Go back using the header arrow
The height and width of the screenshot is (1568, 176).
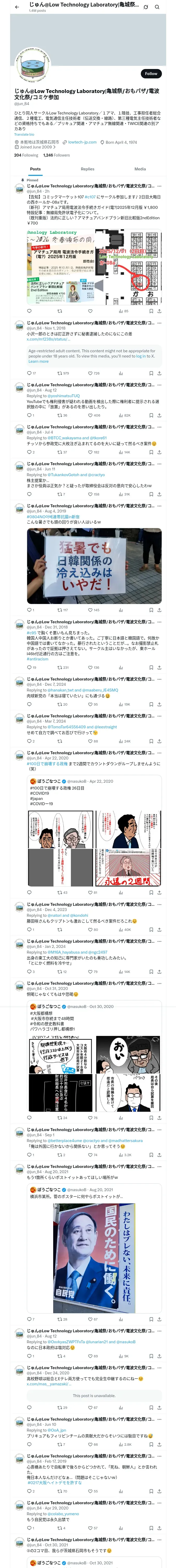tap(17, 7)
